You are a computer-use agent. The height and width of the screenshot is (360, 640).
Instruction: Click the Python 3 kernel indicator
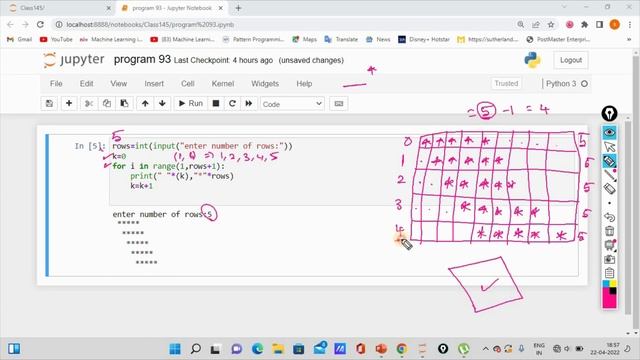[x=566, y=83]
